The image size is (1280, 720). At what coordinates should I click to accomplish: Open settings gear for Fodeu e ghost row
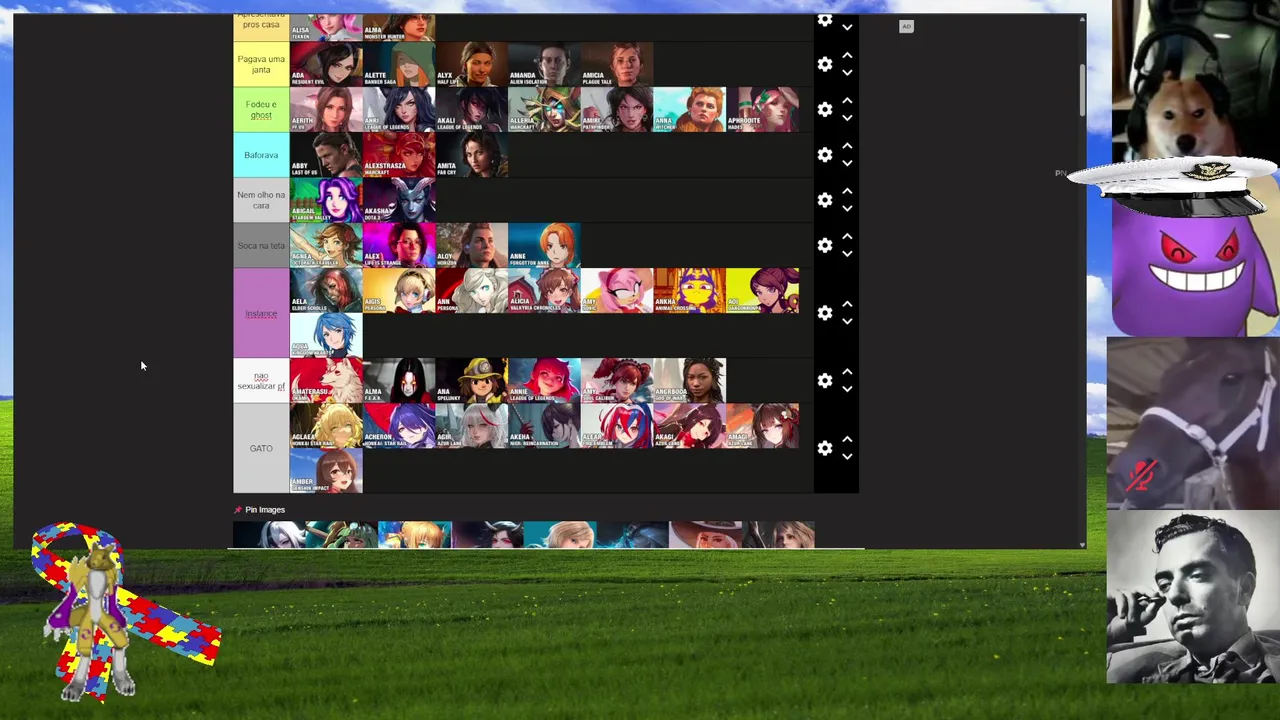pos(824,109)
